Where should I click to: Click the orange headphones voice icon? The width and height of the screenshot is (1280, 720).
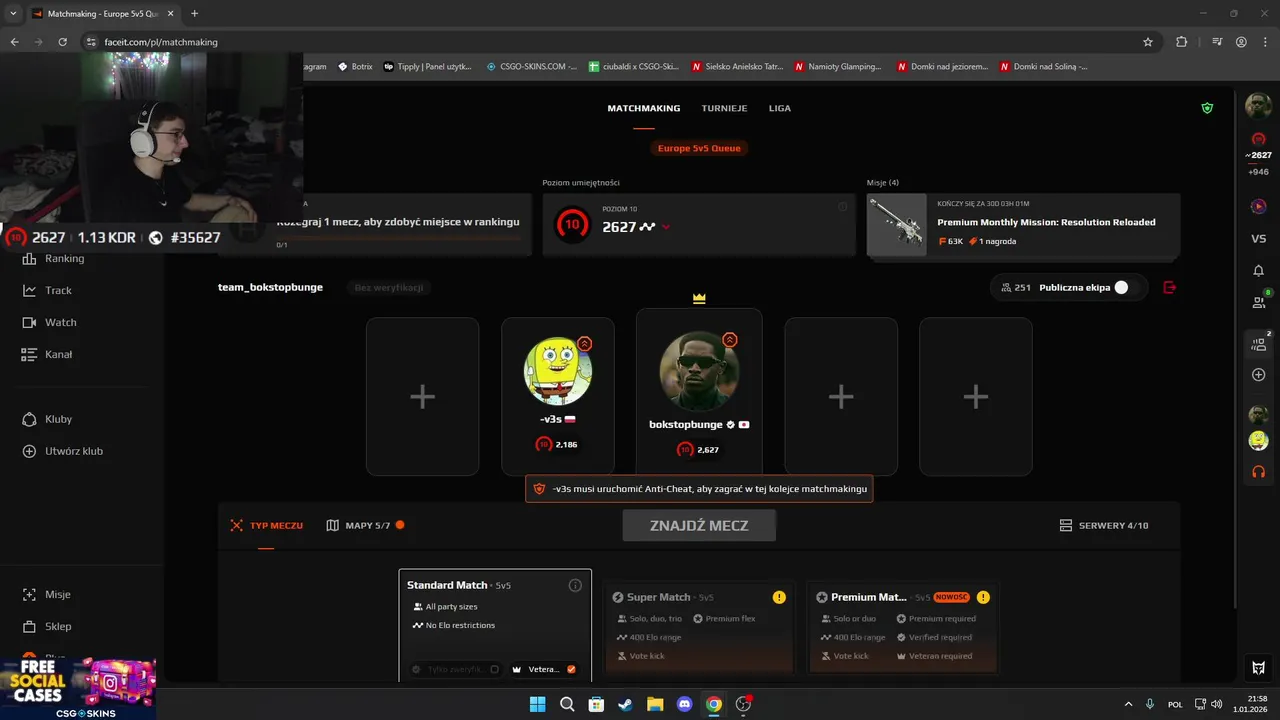1258,472
